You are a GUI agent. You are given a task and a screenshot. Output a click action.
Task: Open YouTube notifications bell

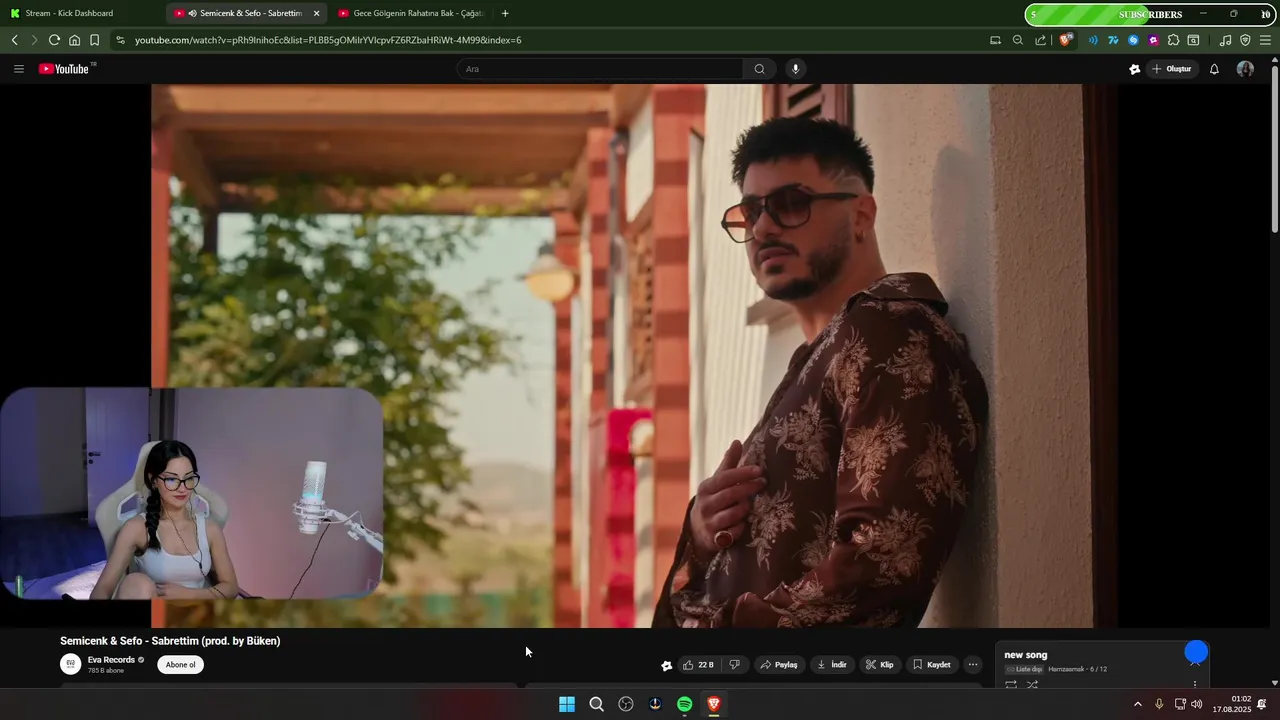[x=1214, y=69]
